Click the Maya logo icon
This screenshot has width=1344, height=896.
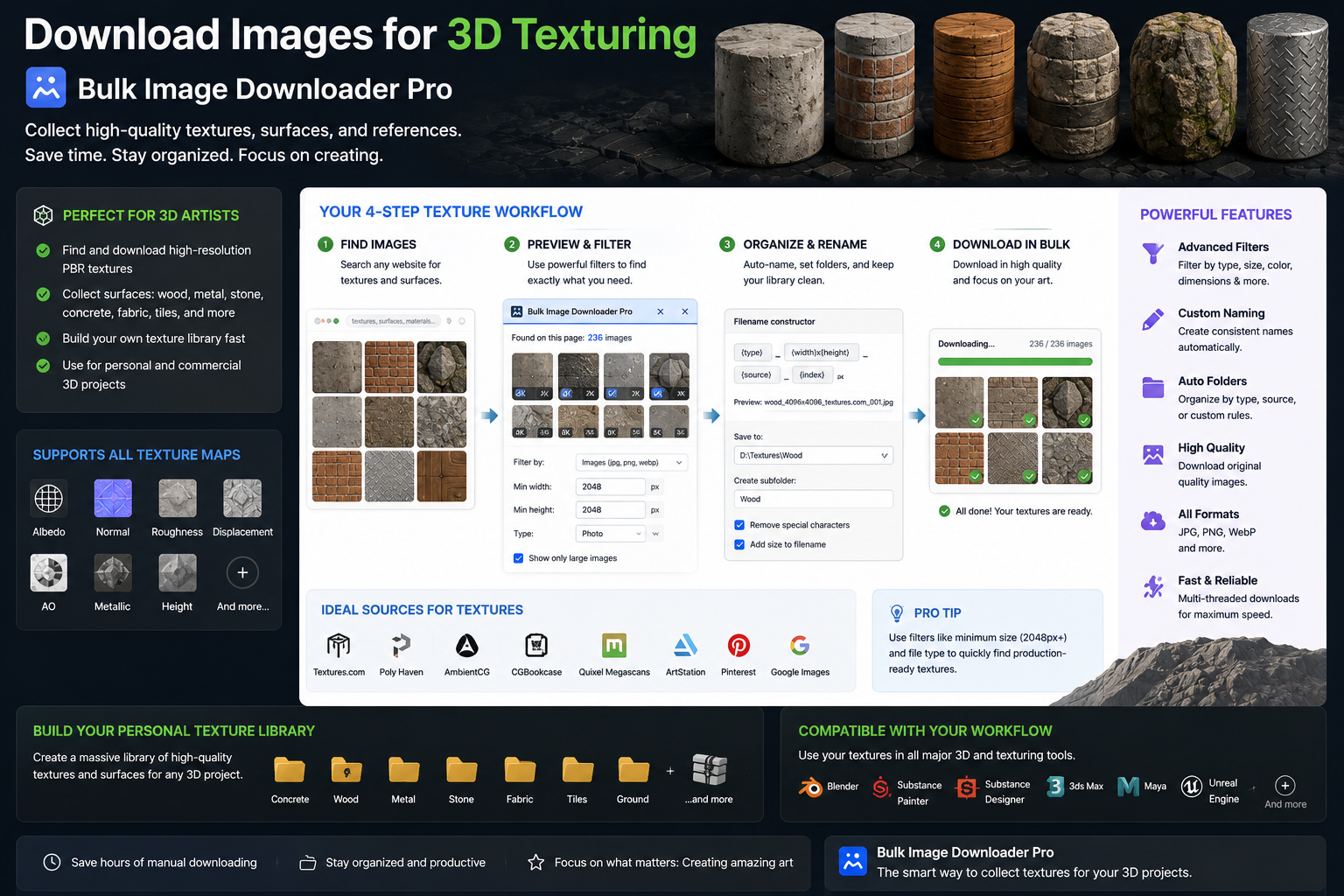point(1129,787)
